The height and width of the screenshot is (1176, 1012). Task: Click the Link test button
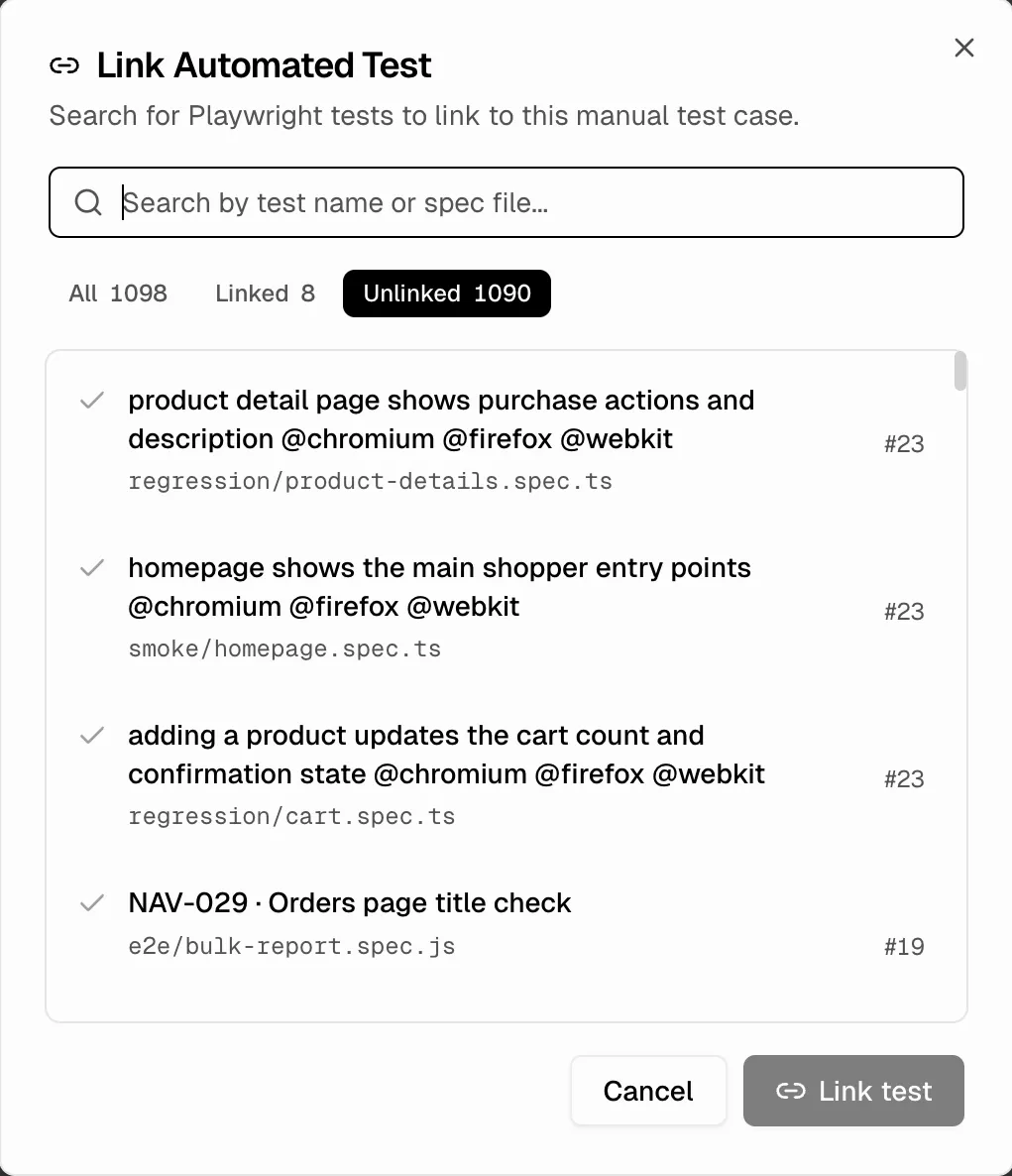pos(852,1091)
